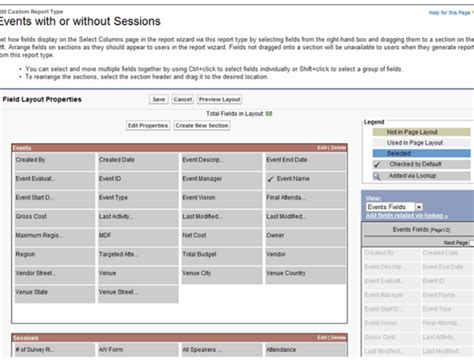Select the Event Descrip... field tile
Screen dimensions: 474x360
click(222, 161)
